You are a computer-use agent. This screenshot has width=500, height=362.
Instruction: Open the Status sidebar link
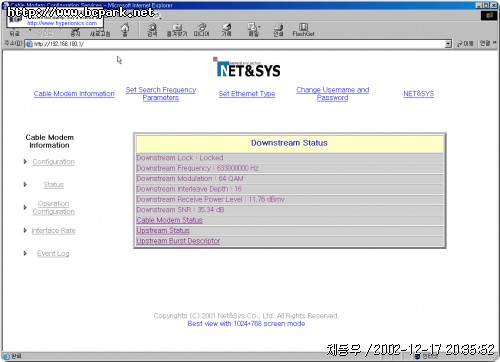click(x=53, y=185)
